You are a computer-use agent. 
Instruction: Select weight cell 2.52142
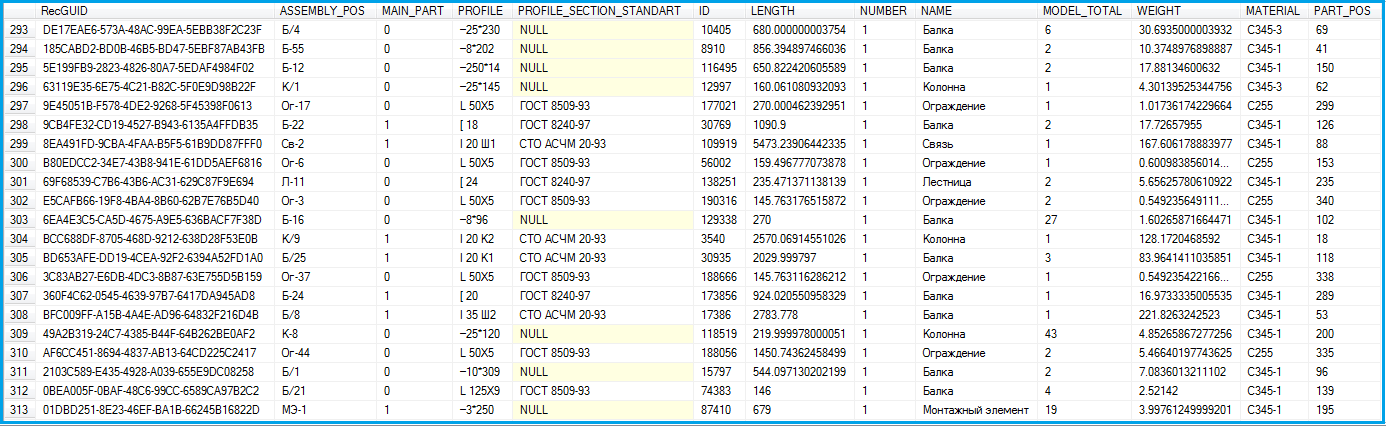[1187, 391]
